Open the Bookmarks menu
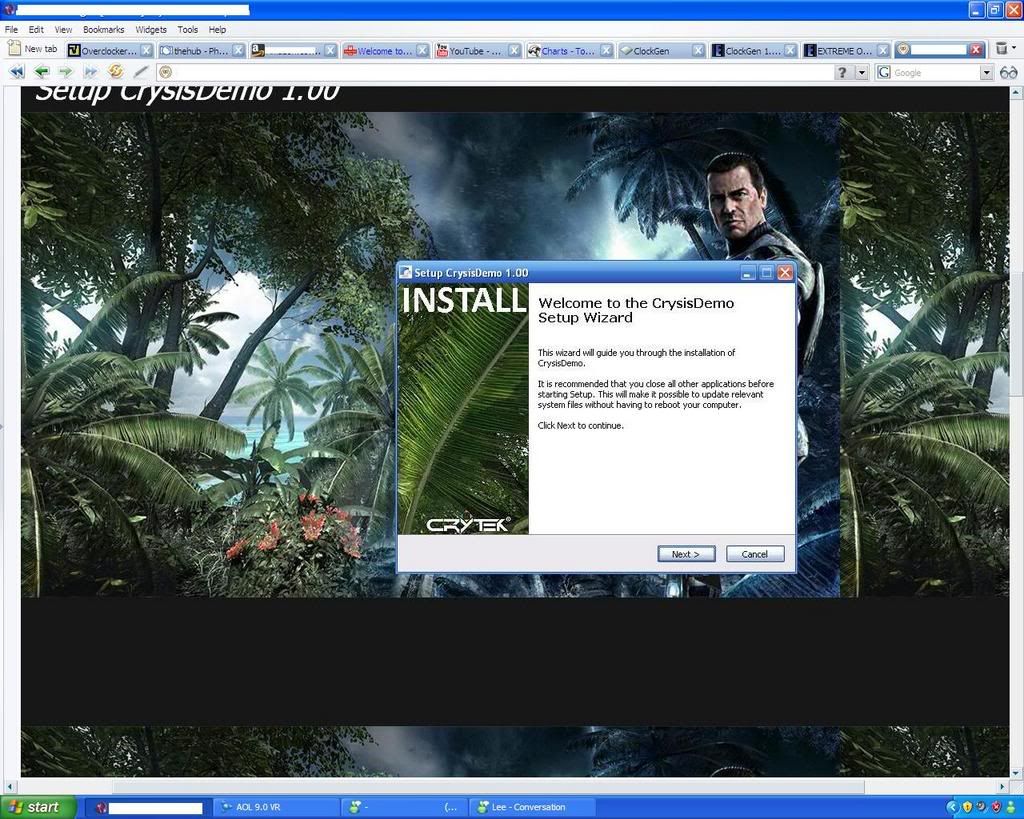The height and width of the screenshot is (819, 1024). [103, 29]
